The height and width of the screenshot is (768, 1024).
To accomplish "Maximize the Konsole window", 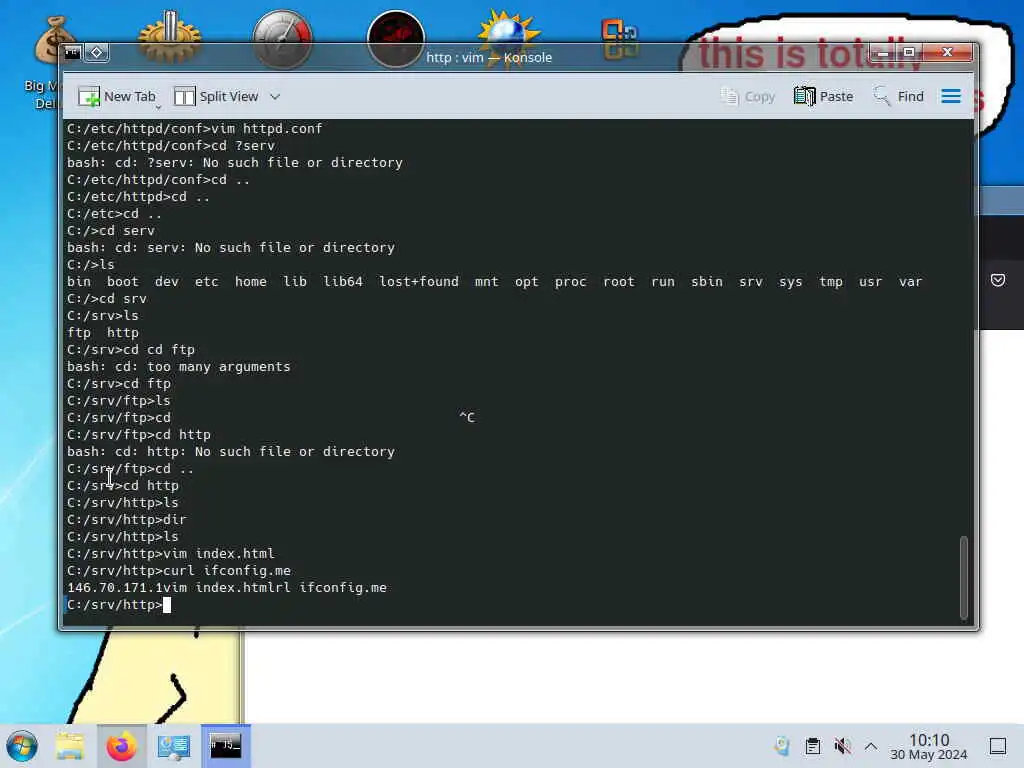I will coord(908,52).
